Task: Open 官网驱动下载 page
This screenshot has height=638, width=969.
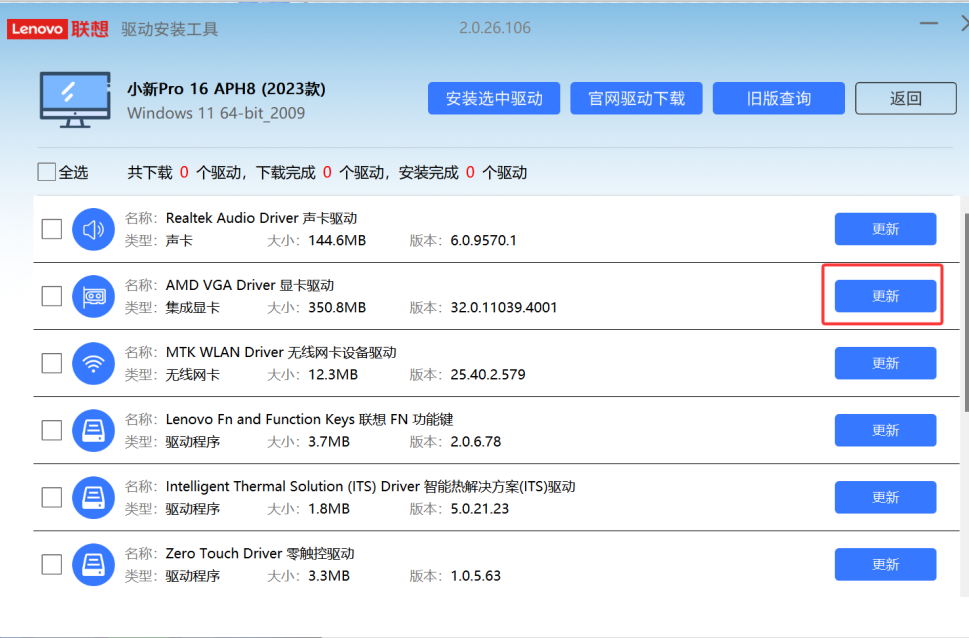Action: [637, 98]
